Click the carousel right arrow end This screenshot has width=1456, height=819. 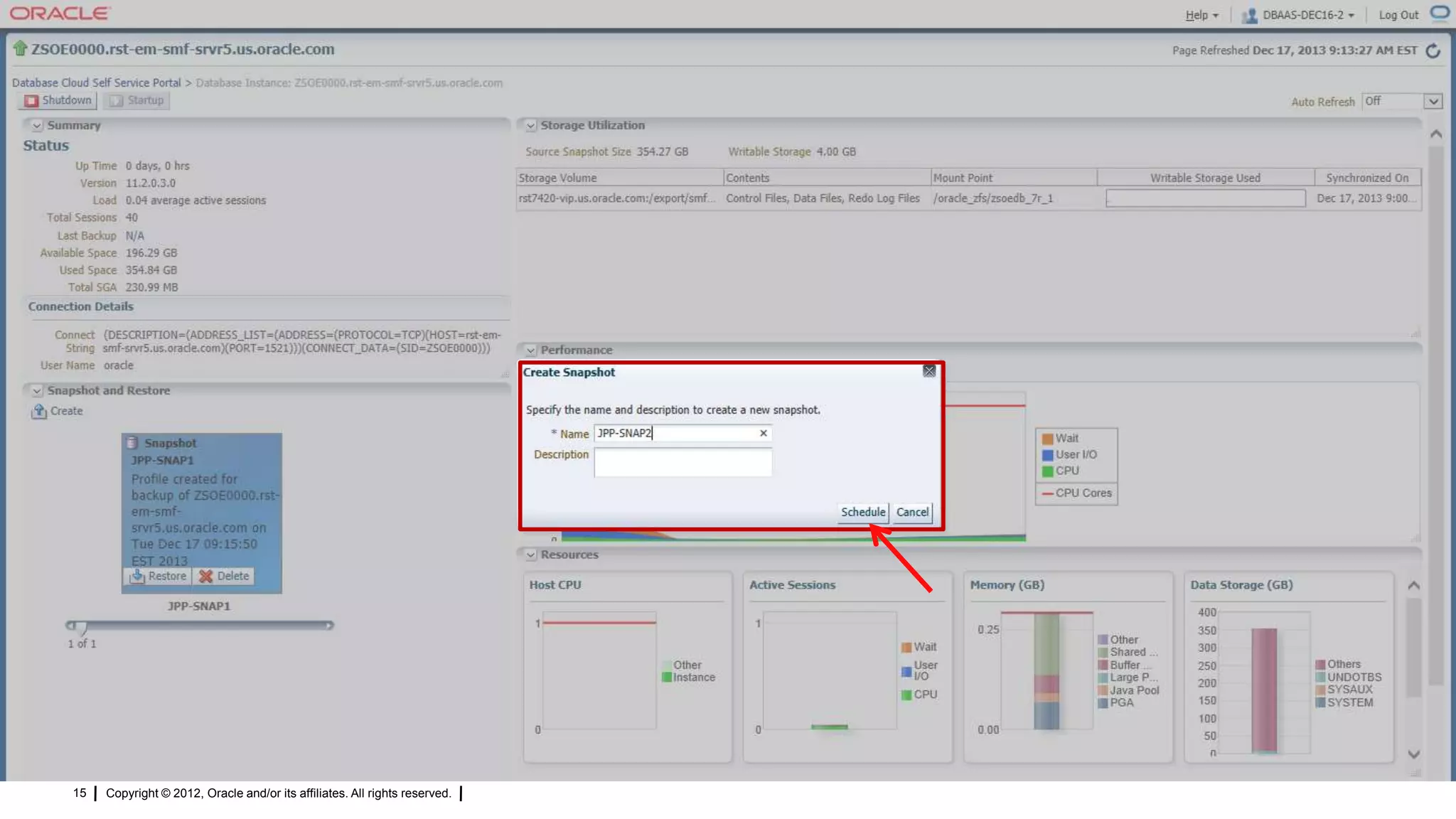coord(329,626)
